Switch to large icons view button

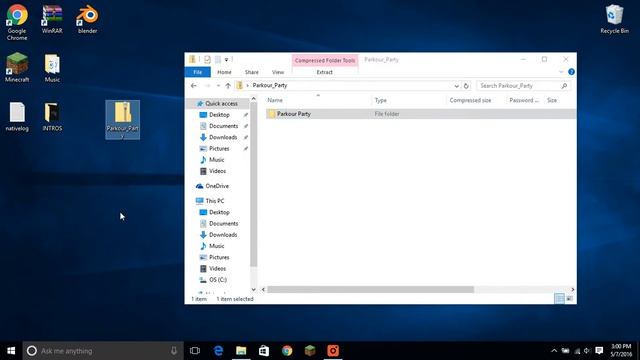pos(569,299)
